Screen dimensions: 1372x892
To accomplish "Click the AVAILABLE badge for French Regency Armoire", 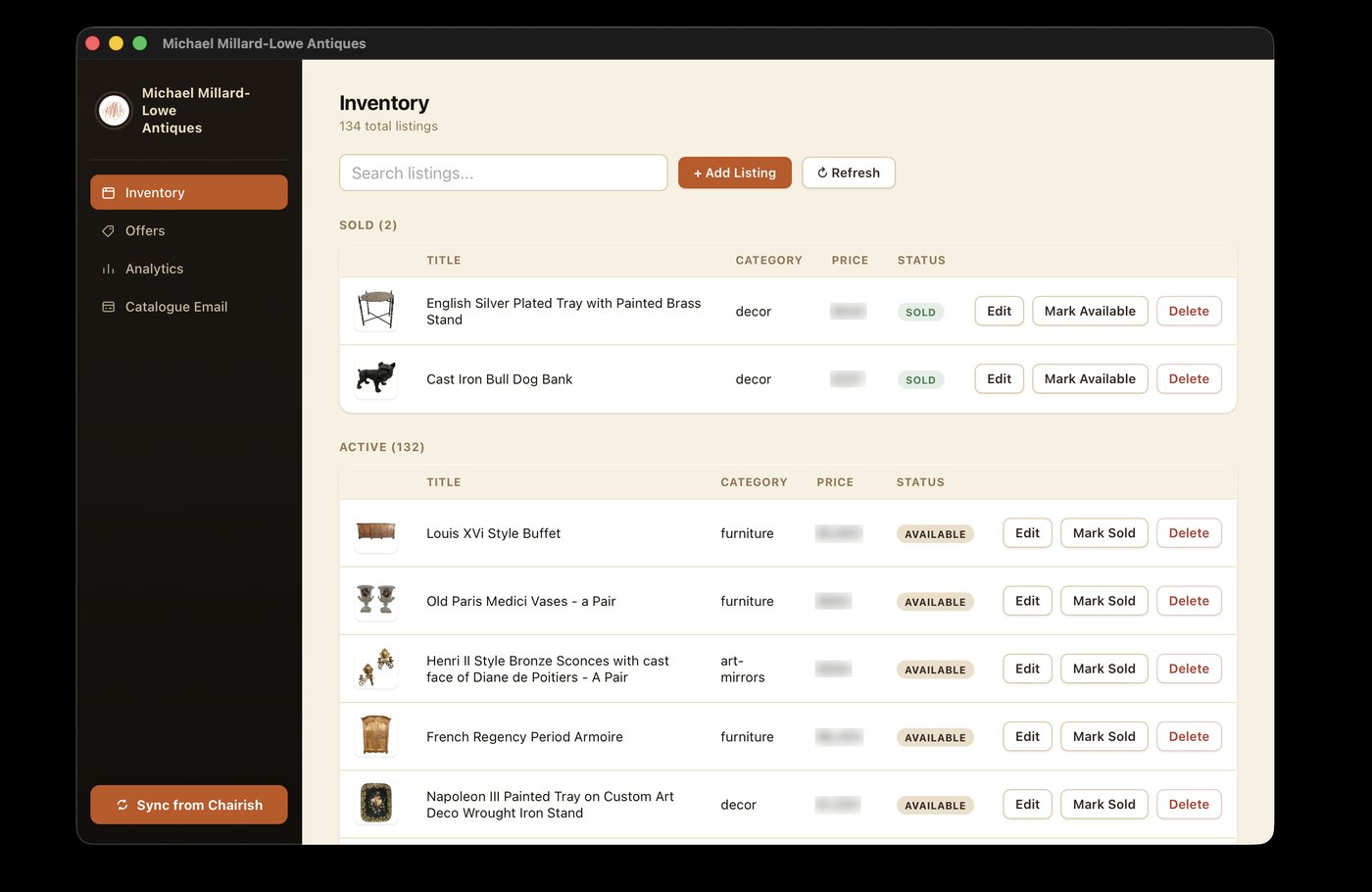I will tap(935, 737).
